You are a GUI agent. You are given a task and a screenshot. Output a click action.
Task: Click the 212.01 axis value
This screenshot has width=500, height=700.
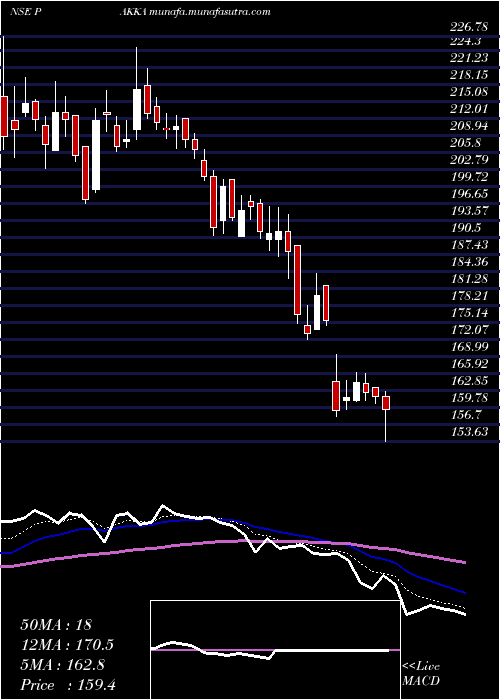pyautogui.click(x=468, y=109)
